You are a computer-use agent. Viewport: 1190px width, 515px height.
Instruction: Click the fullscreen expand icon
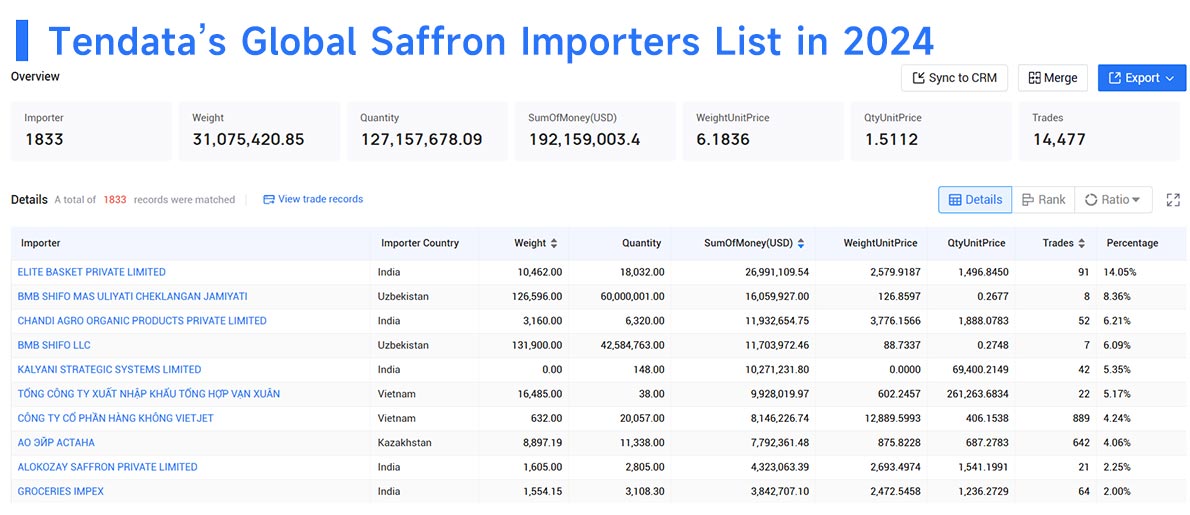(1173, 199)
